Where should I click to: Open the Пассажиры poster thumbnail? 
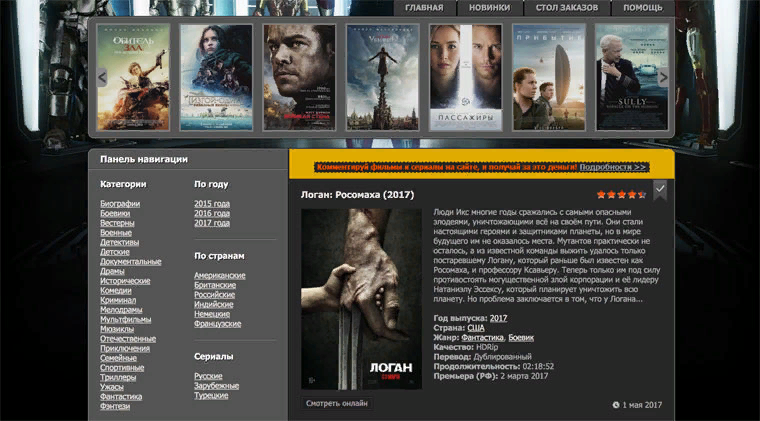pos(465,78)
